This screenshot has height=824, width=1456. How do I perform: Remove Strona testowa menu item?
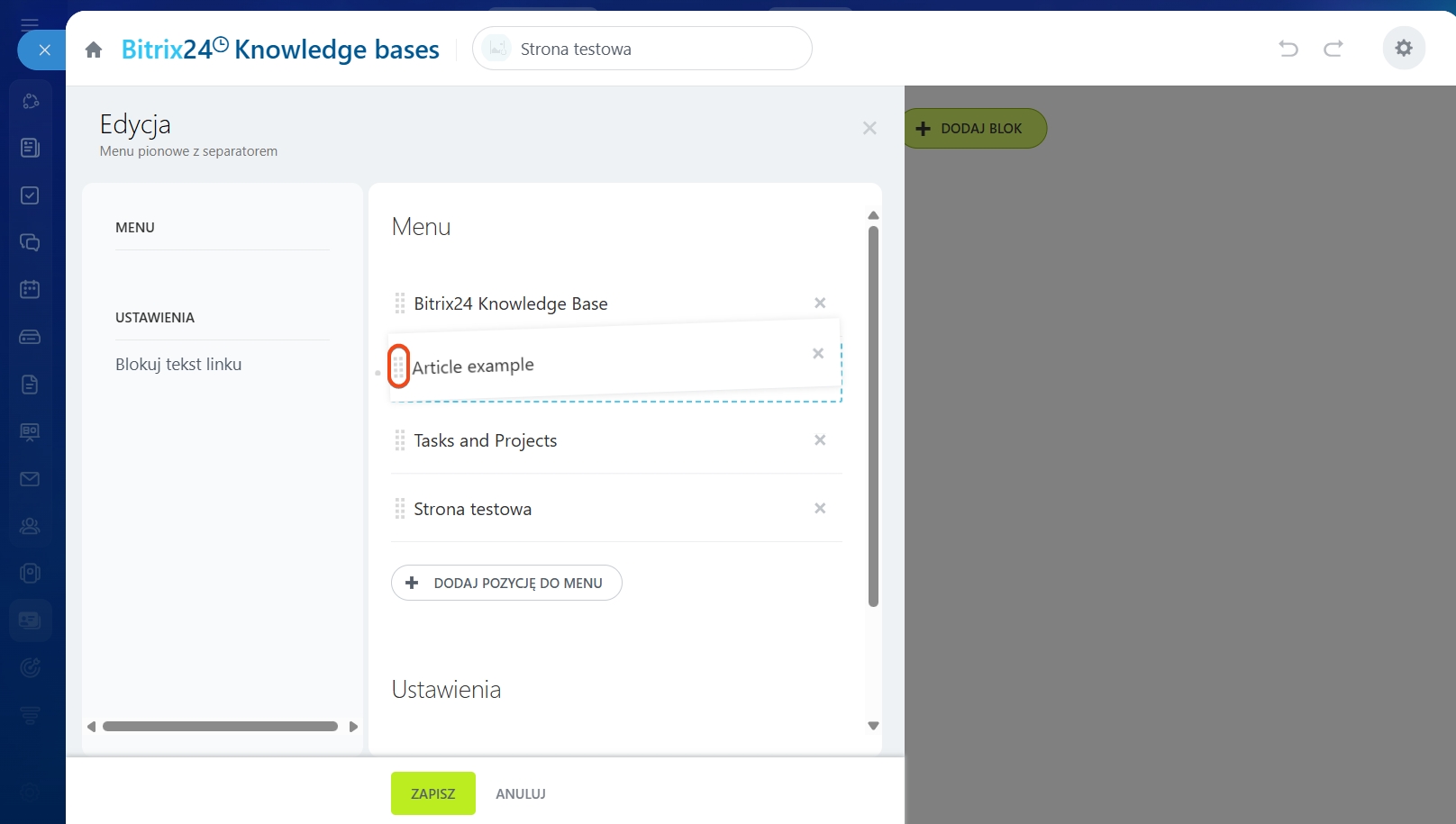tap(820, 508)
